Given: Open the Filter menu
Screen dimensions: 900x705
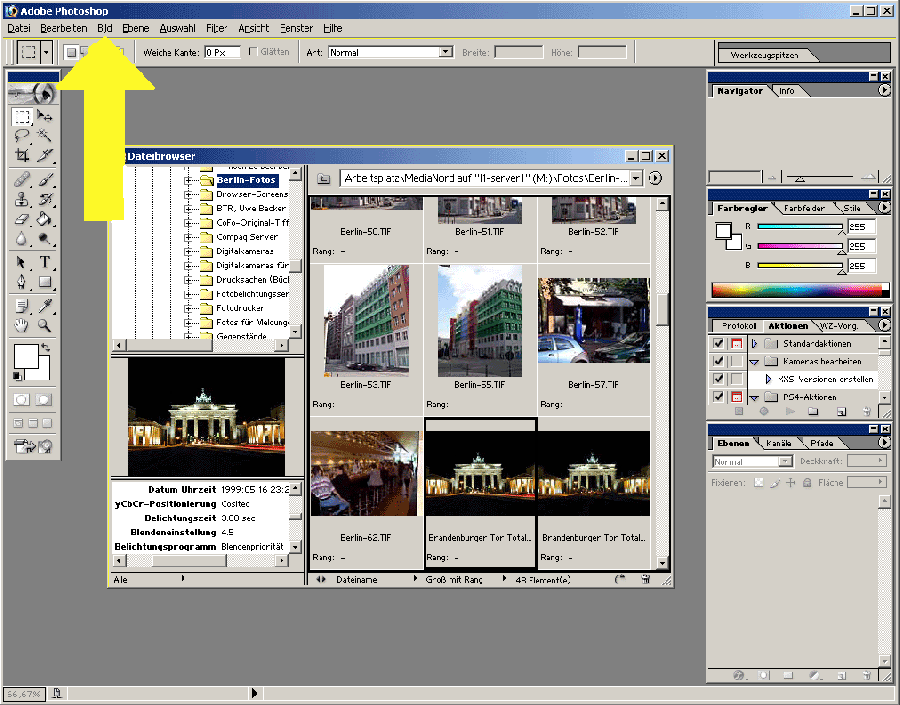Looking at the screenshot, I should click(216, 28).
